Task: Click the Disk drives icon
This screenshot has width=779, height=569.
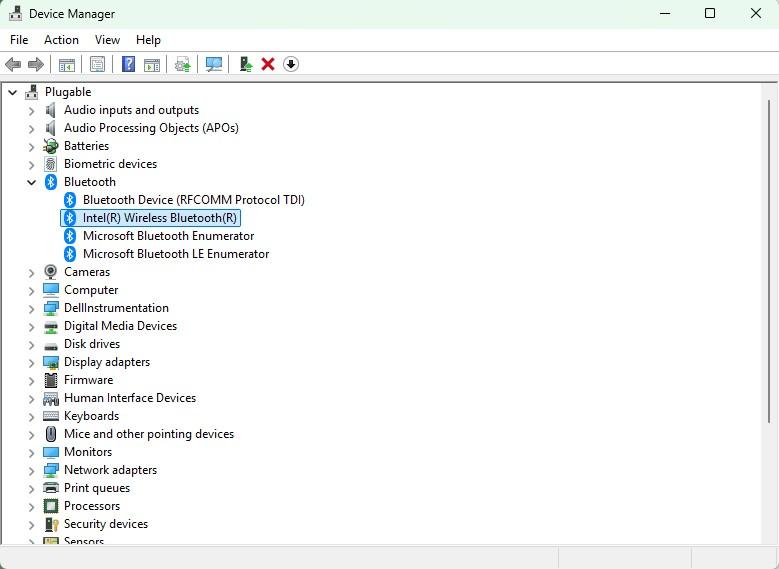Action: coord(51,345)
